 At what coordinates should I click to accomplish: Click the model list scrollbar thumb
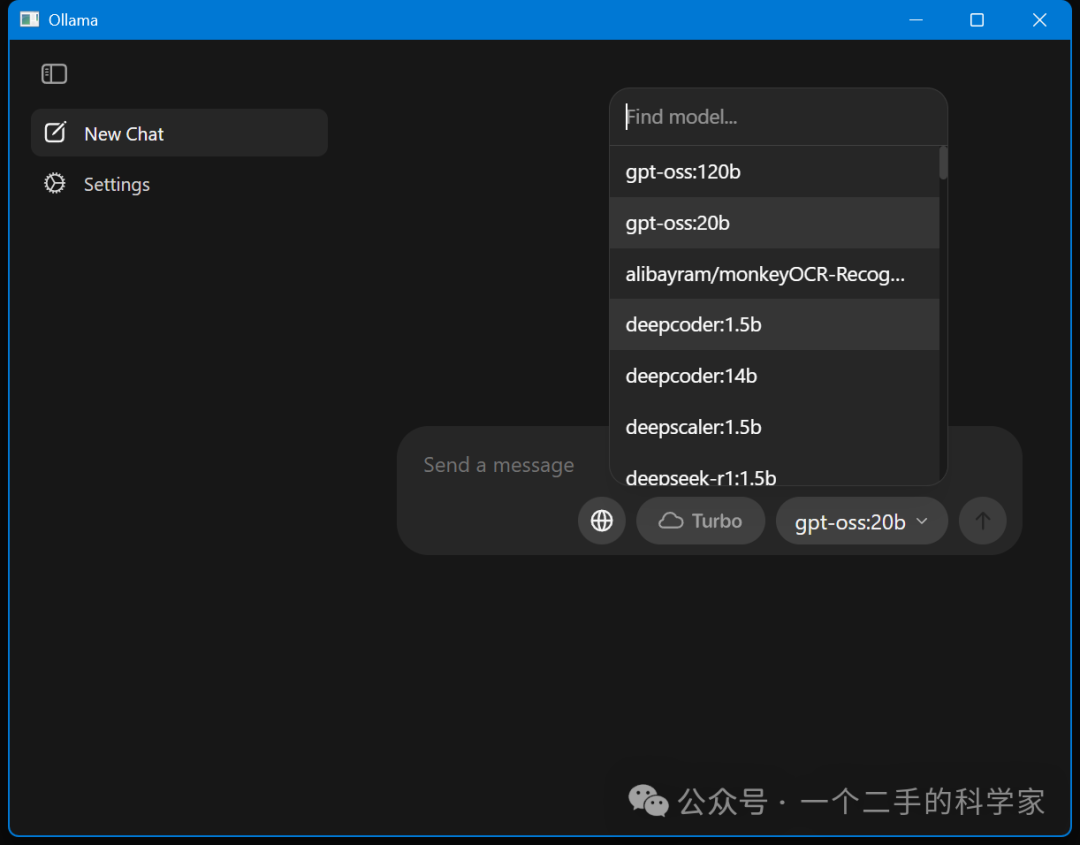point(943,163)
